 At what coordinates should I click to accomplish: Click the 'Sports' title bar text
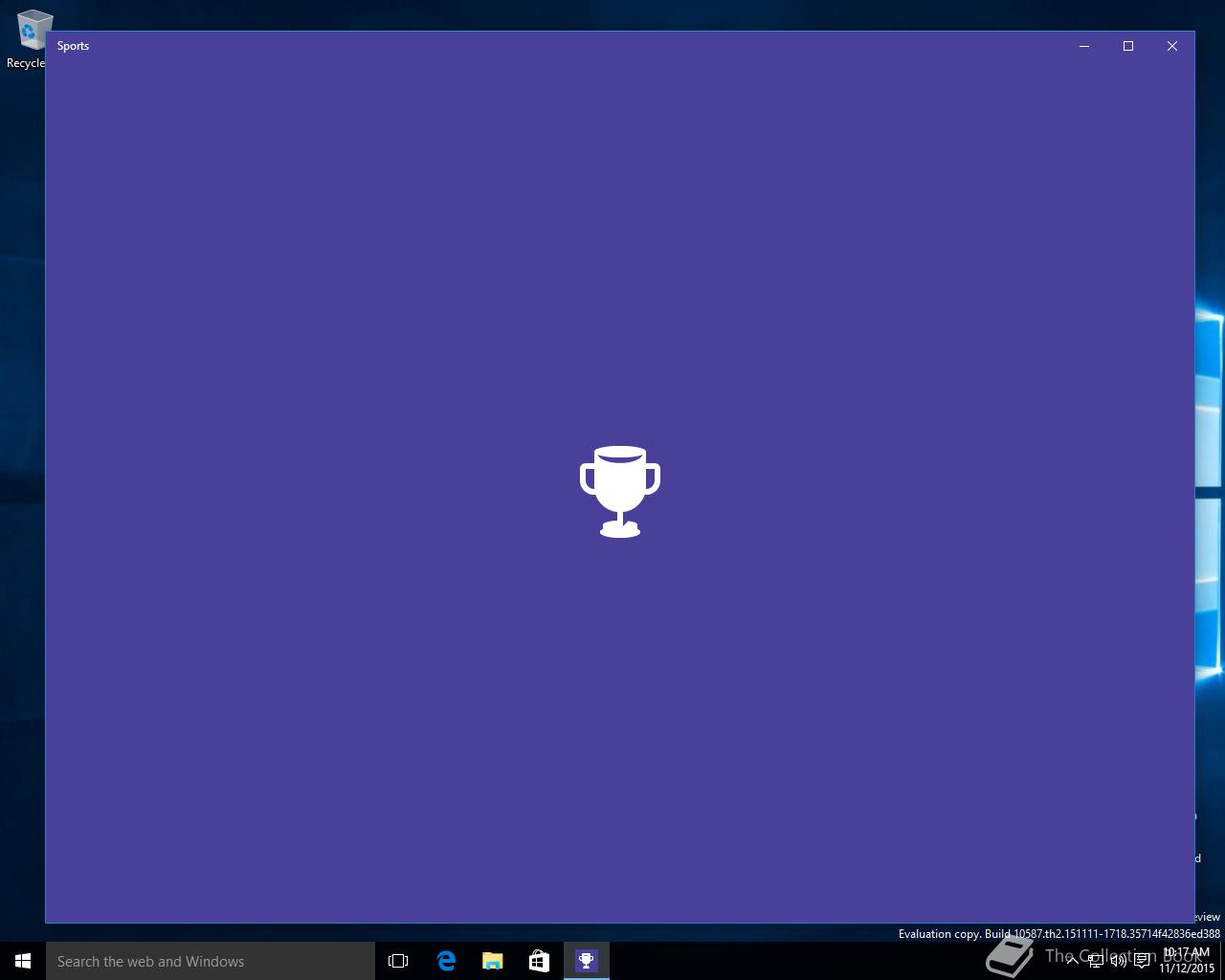coord(73,46)
